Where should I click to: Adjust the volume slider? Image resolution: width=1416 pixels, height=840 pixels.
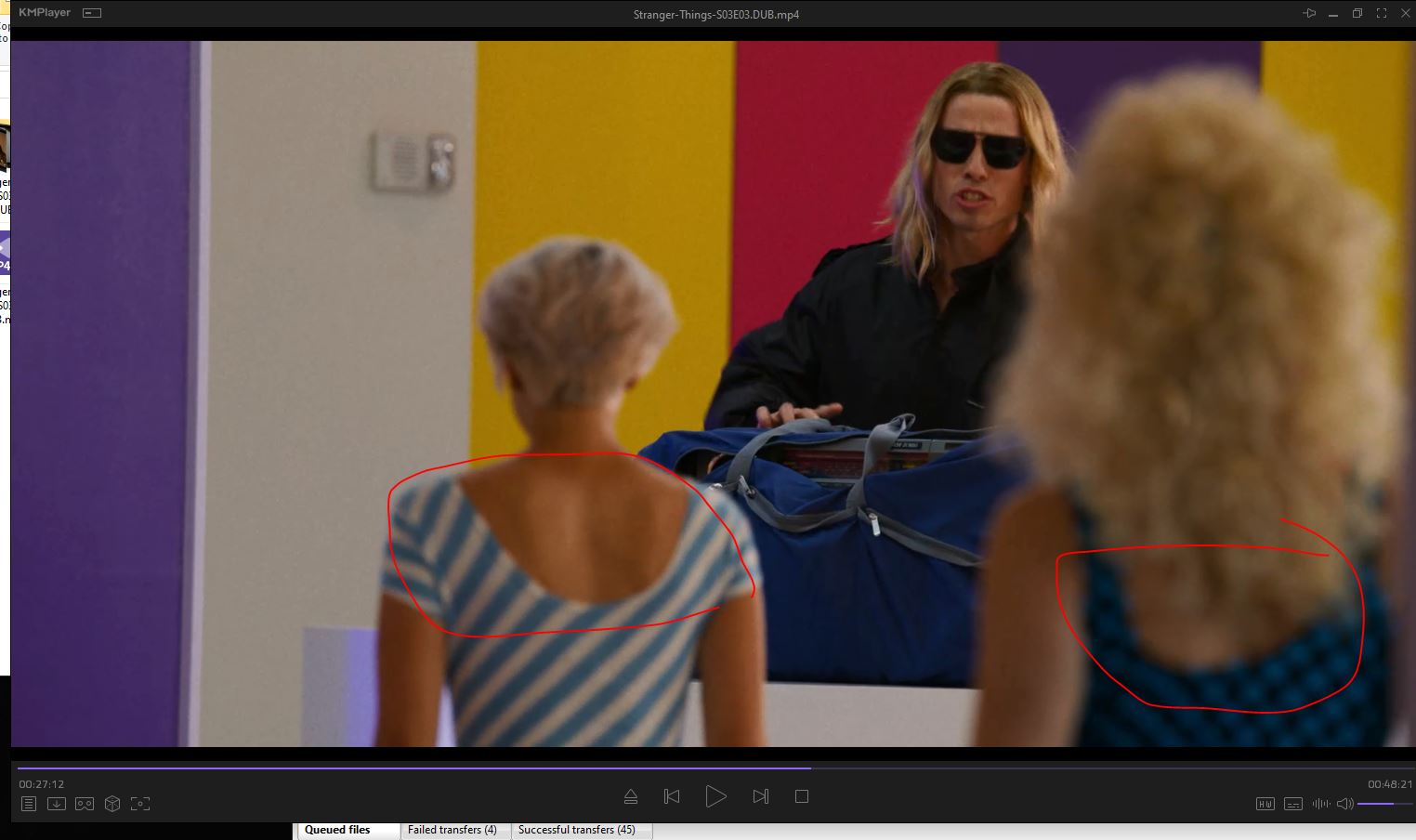click(x=1384, y=804)
